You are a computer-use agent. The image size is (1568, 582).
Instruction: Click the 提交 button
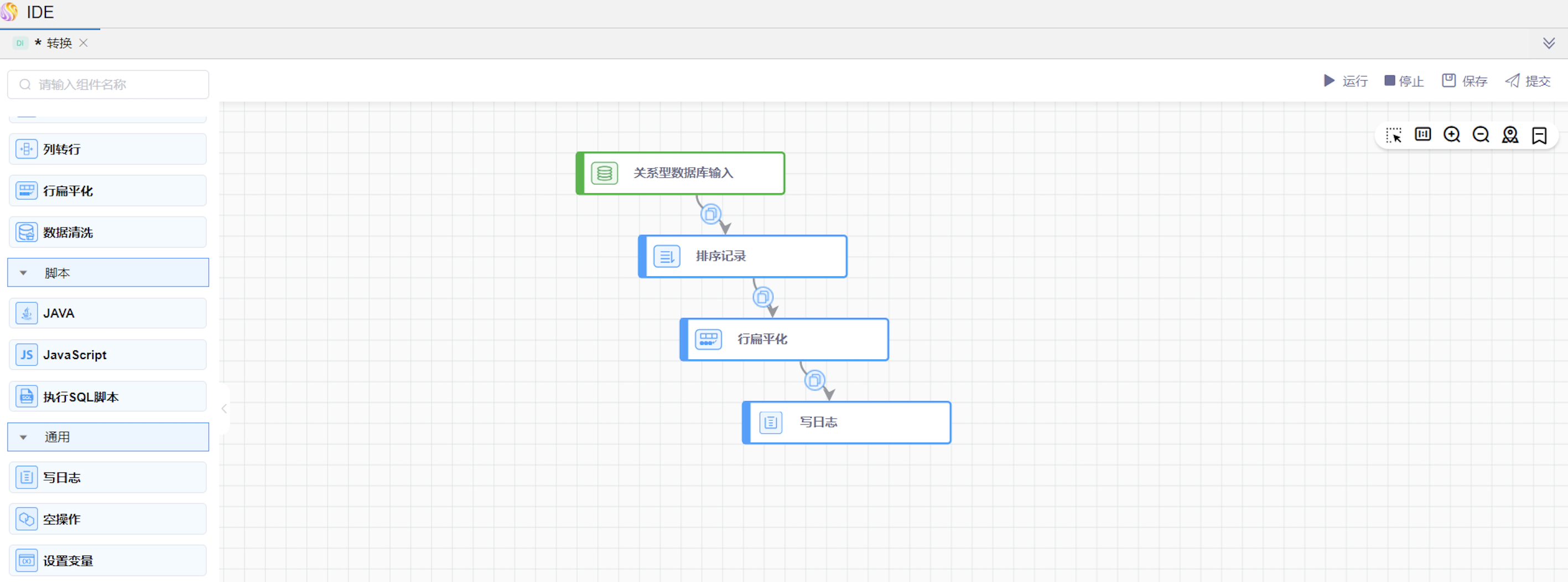coord(1527,81)
